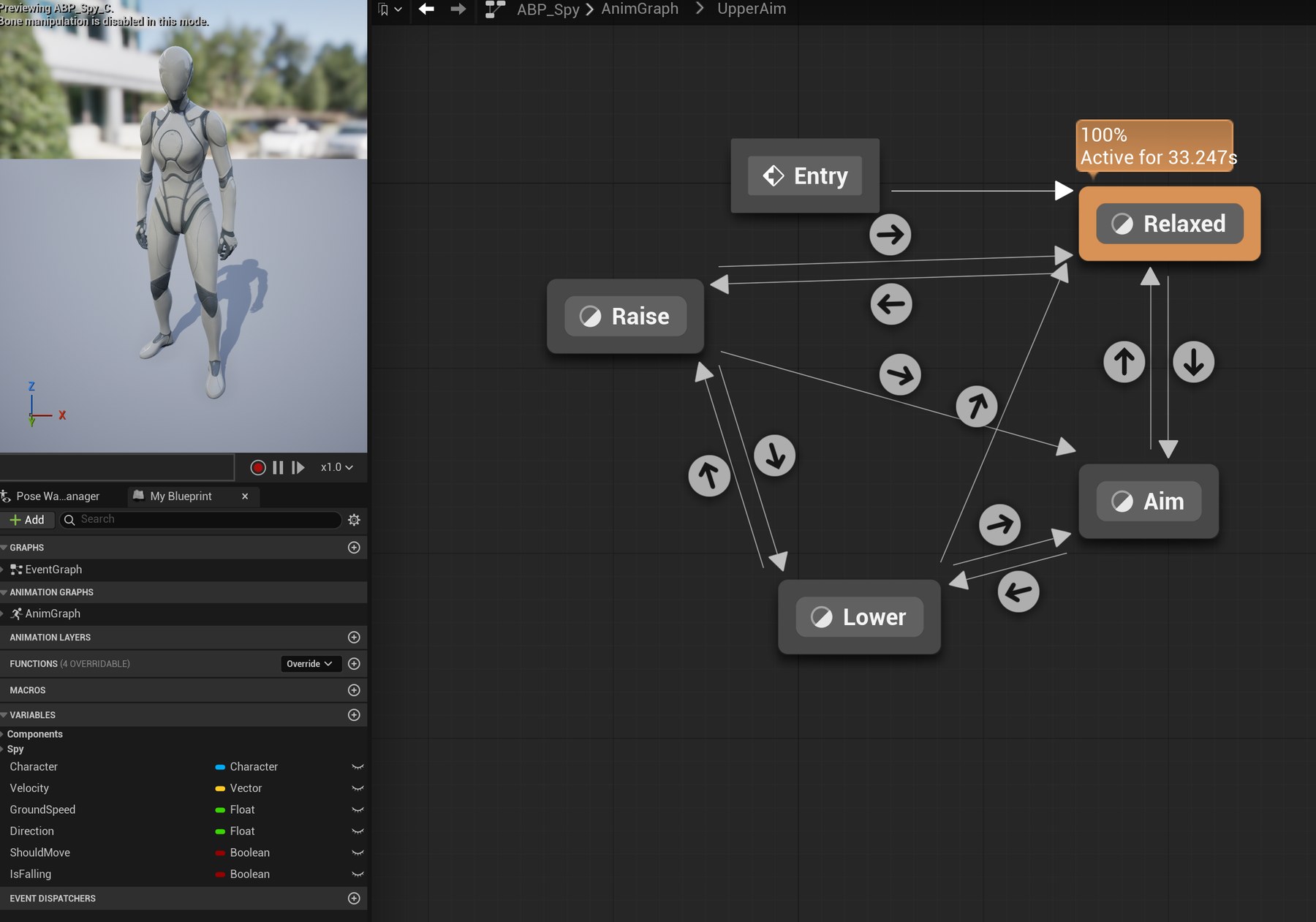Click the Aim to Lower transition icon
1316x922 pixels.
click(x=1018, y=592)
